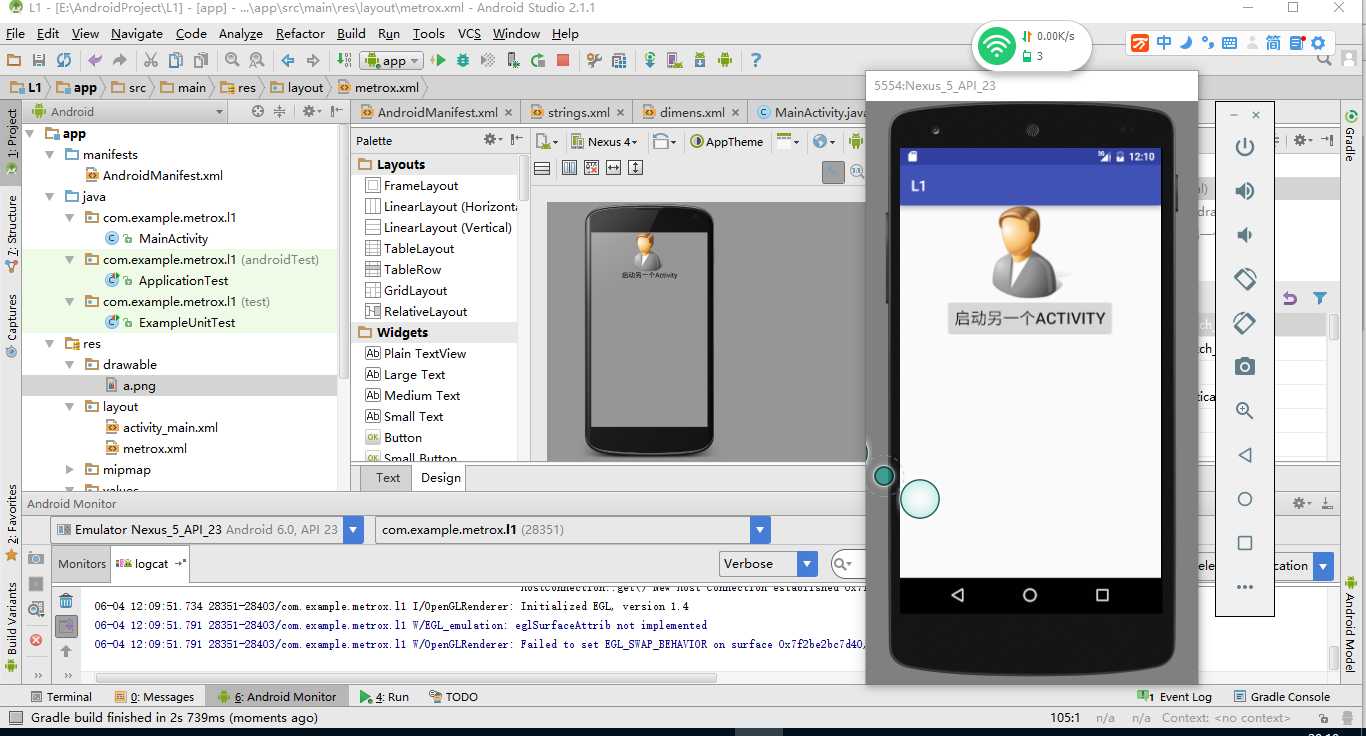1366x736 pixels.
Task: Click emulator power button
Action: [x=1245, y=147]
